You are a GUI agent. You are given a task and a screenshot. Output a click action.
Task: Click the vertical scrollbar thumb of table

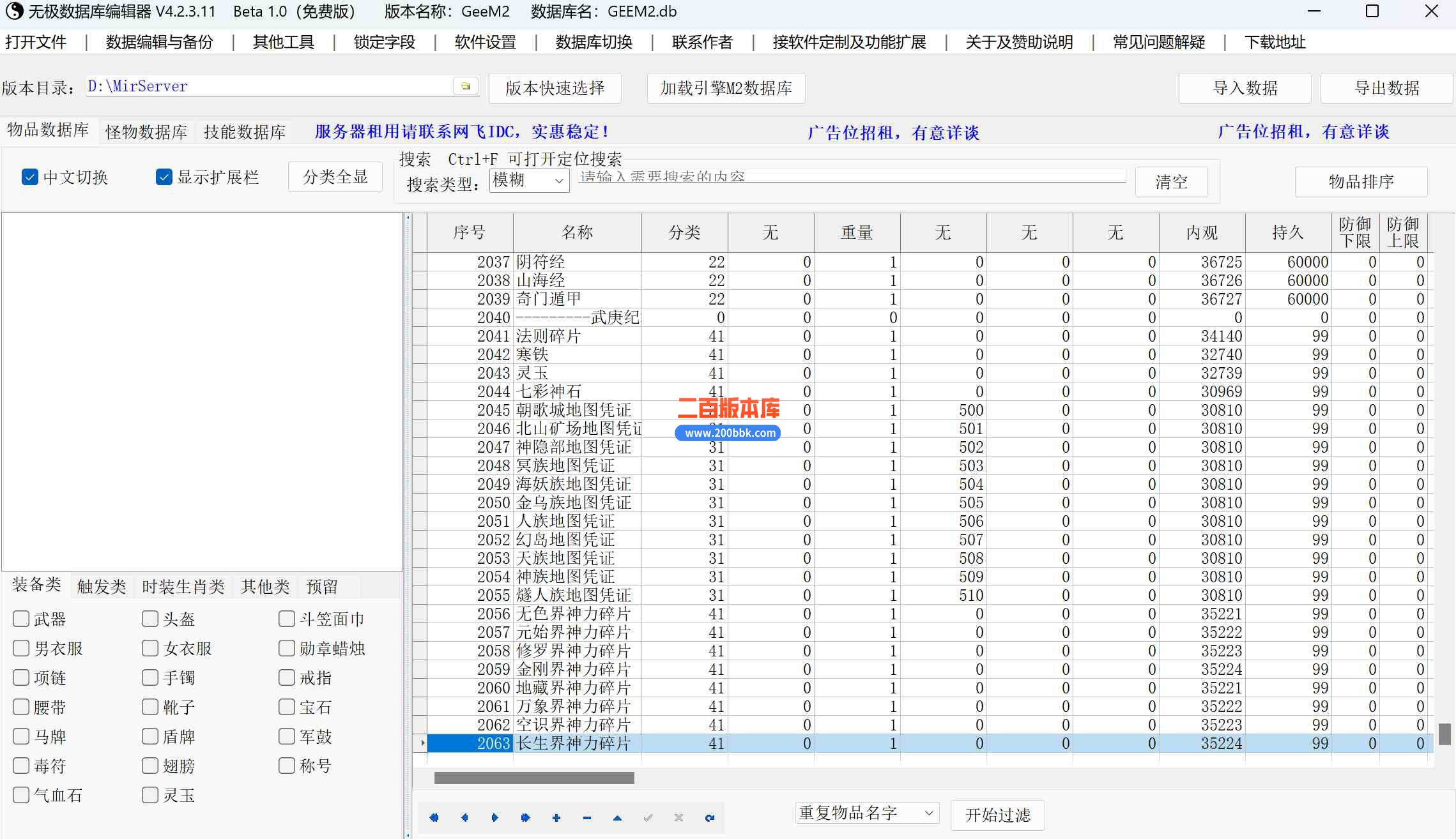click(1445, 734)
